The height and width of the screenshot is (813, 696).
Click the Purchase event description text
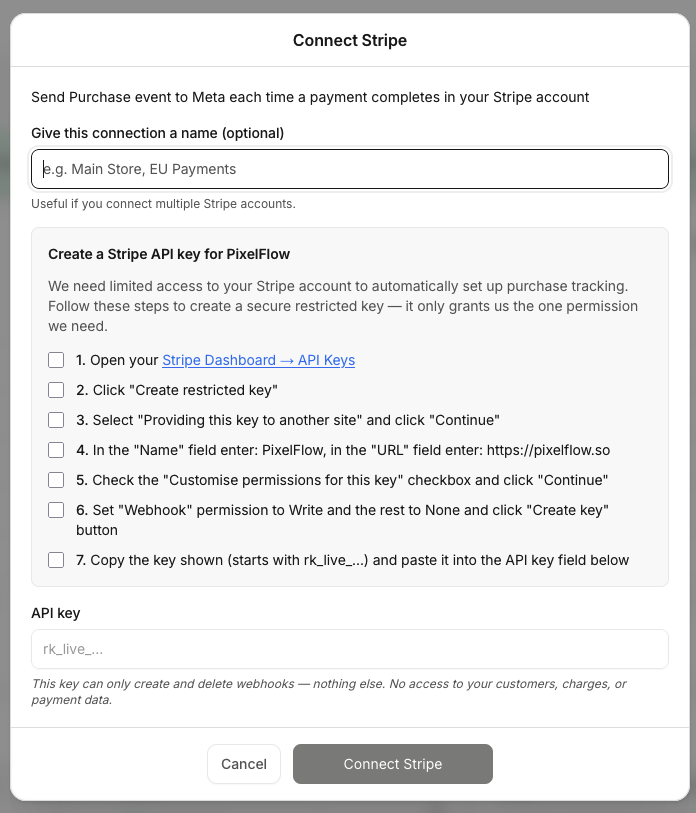pos(309,97)
